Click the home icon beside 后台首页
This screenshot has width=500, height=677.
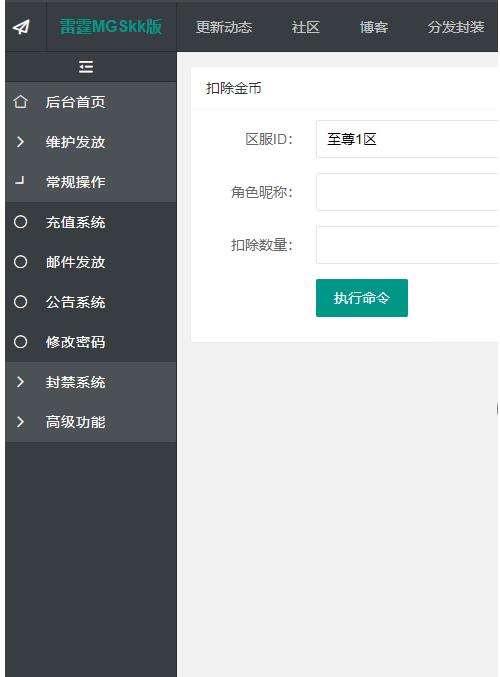[x=20, y=102]
